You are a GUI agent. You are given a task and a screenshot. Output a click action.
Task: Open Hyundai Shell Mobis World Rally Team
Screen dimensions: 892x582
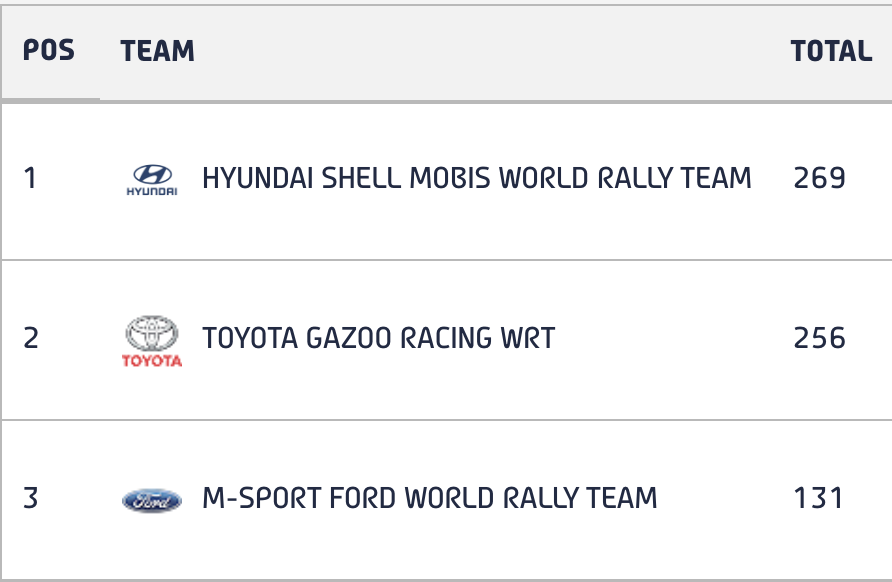[x=477, y=178]
